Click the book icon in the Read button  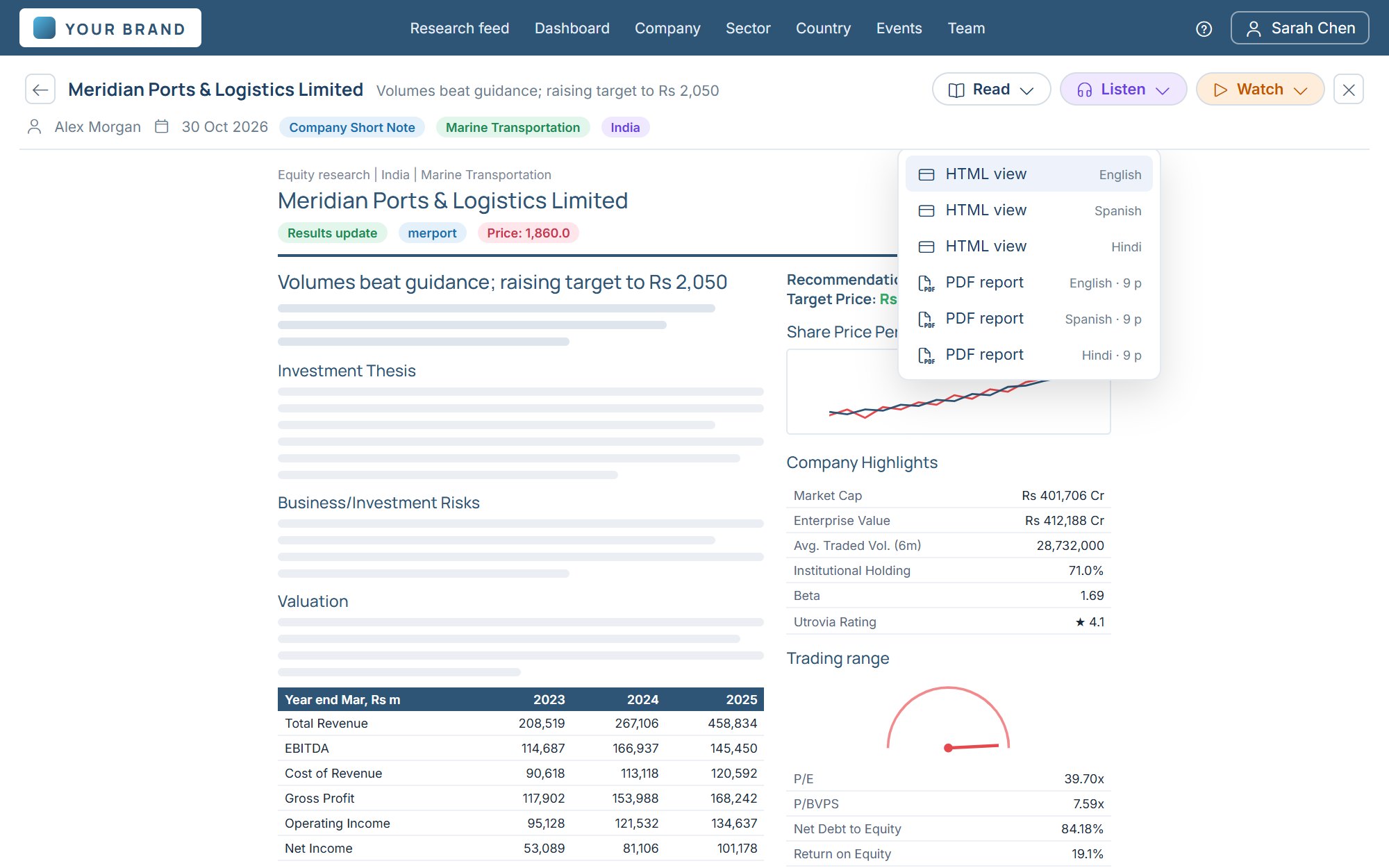(956, 90)
